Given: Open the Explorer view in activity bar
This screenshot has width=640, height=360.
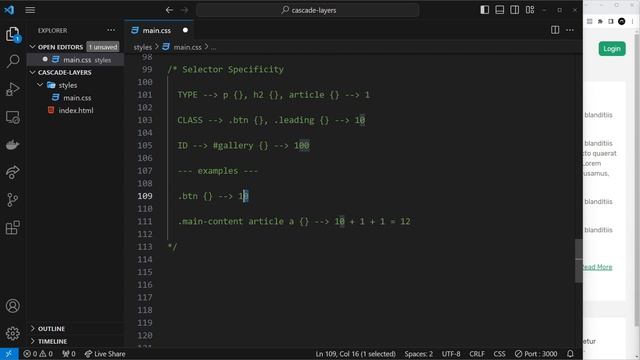Looking at the screenshot, I should (13, 34).
